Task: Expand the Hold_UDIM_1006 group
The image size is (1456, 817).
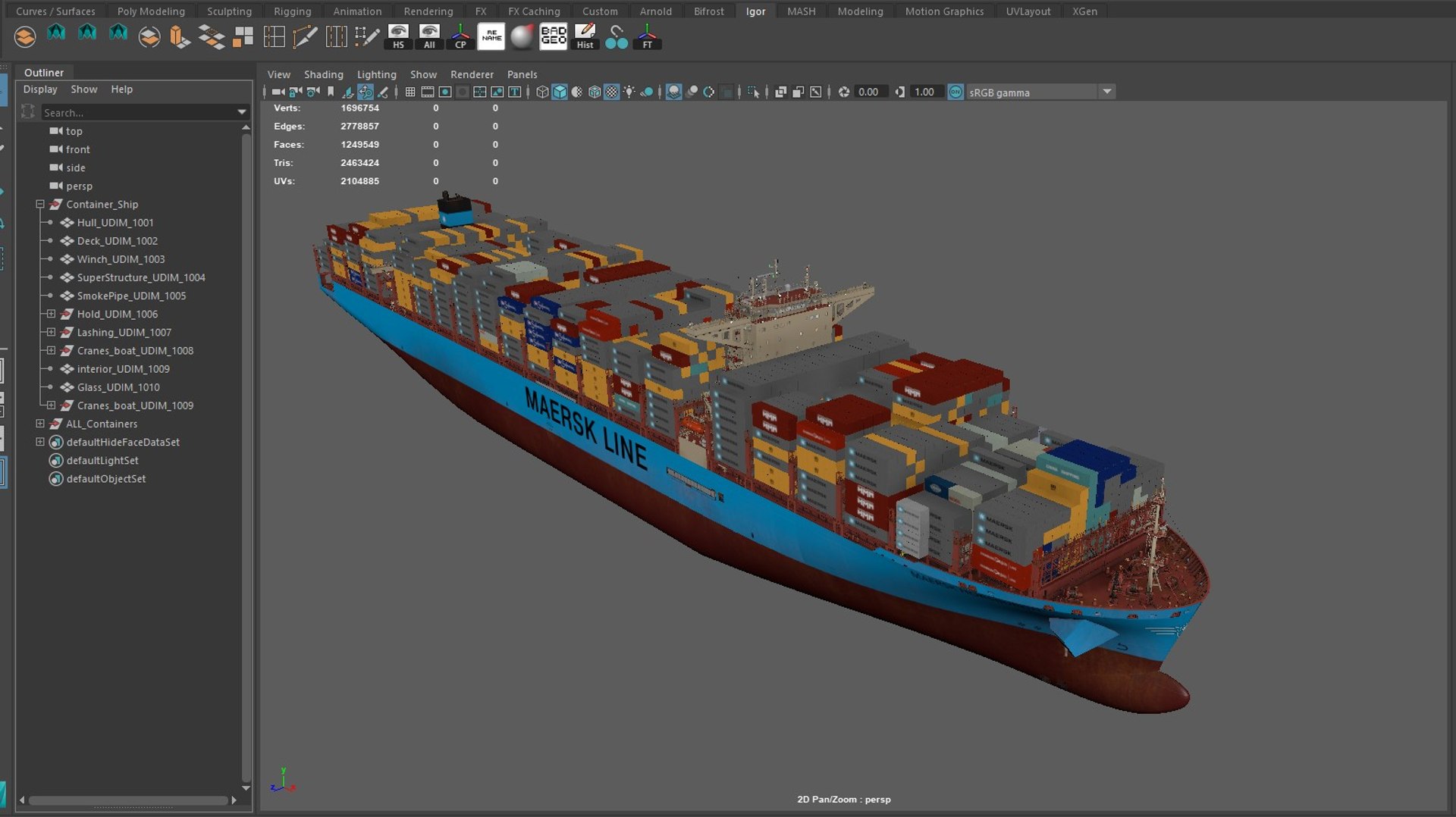Action: pyautogui.click(x=51, y=314)
